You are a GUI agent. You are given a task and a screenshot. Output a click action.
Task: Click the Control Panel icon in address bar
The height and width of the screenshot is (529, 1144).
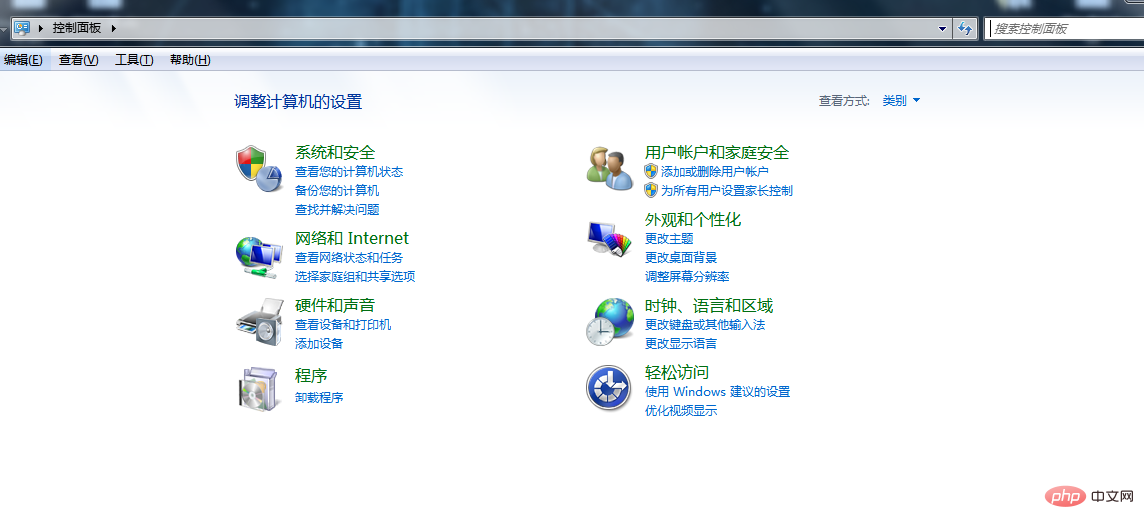(x=22, y=28)
